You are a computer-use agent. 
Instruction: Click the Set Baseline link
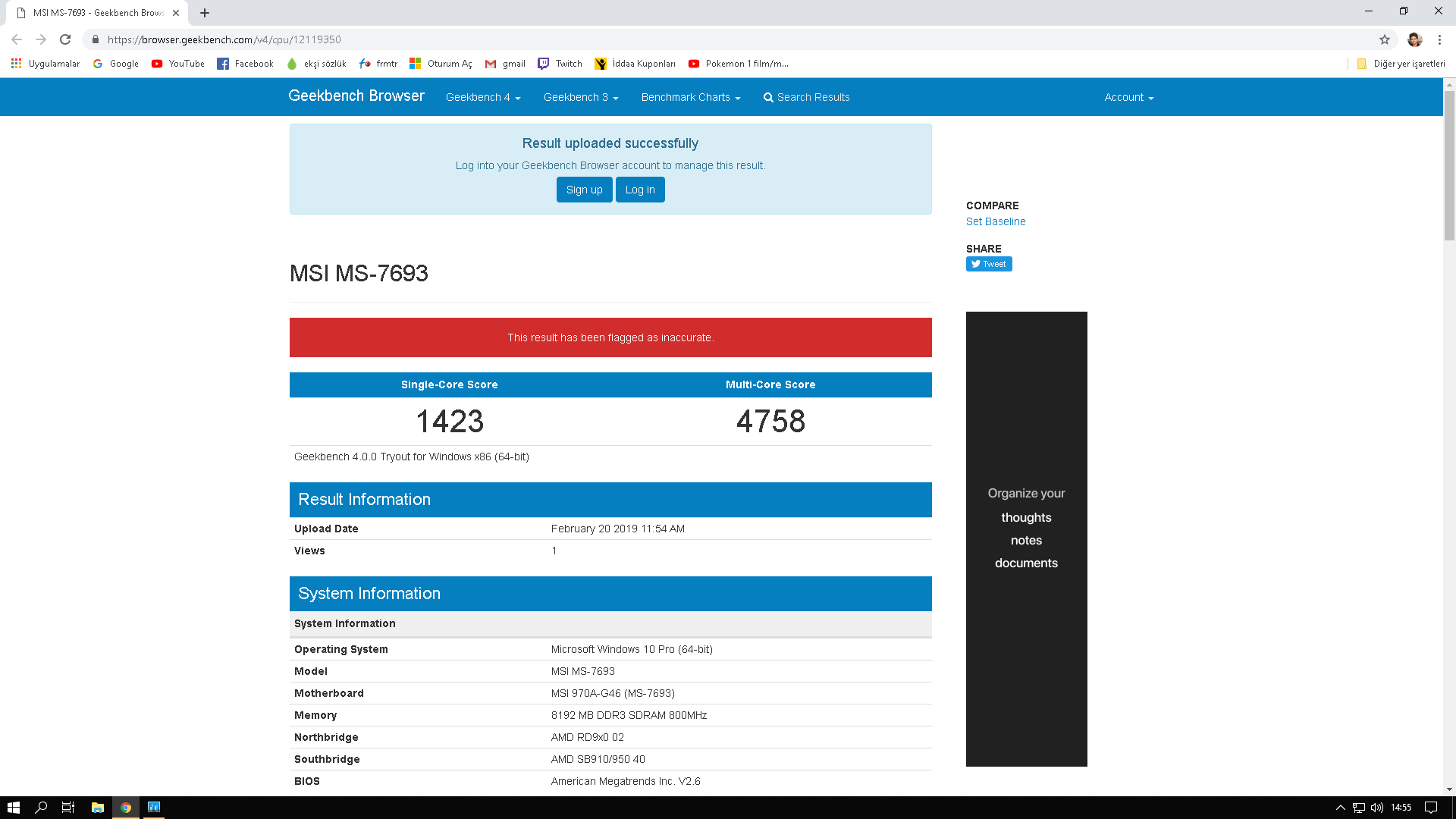click(x=996, y=221)
